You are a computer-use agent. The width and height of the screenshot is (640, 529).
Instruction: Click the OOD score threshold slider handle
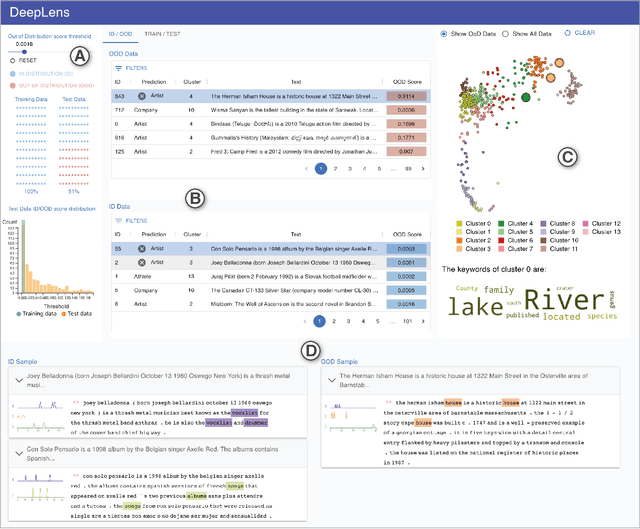pos(24,52)
